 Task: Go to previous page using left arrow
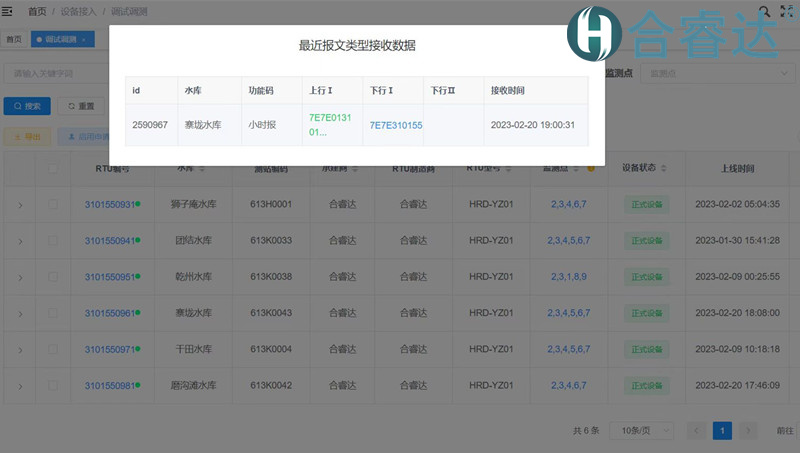point(697,430)
